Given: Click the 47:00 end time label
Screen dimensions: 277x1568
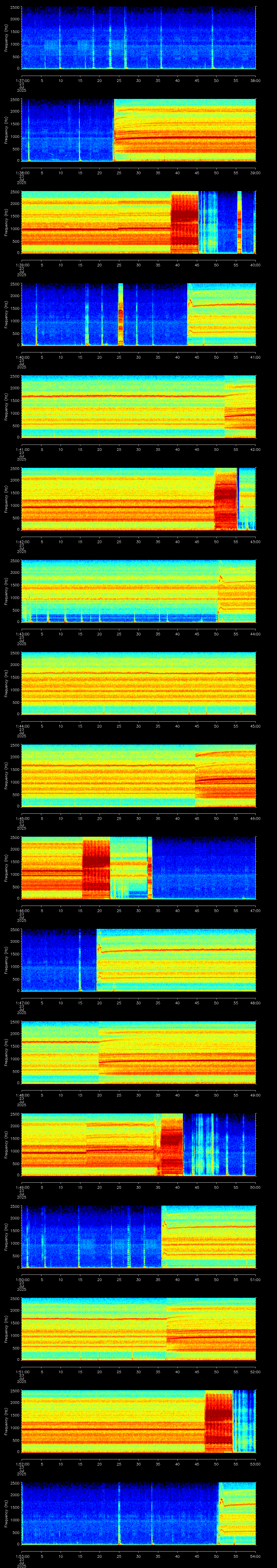Looking at the screenshot, I should [x=255, y=910].
